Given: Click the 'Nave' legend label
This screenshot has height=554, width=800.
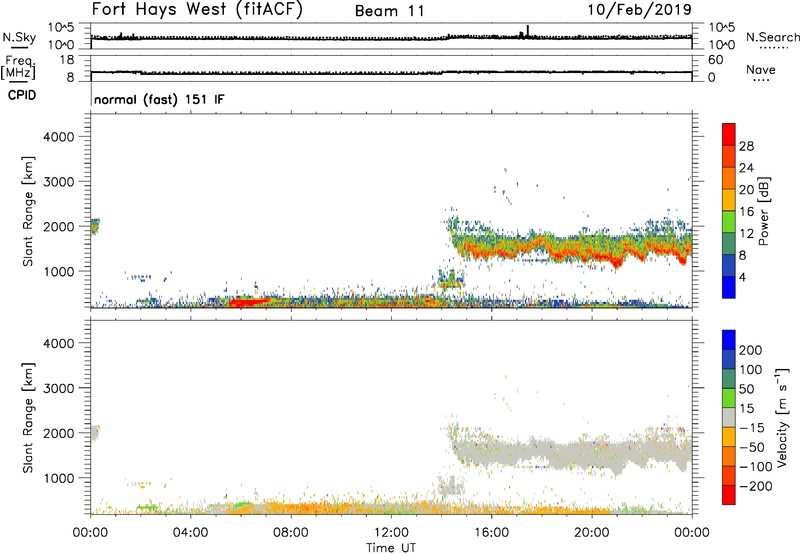Looking at the screenshot, I should coord(761,69).
